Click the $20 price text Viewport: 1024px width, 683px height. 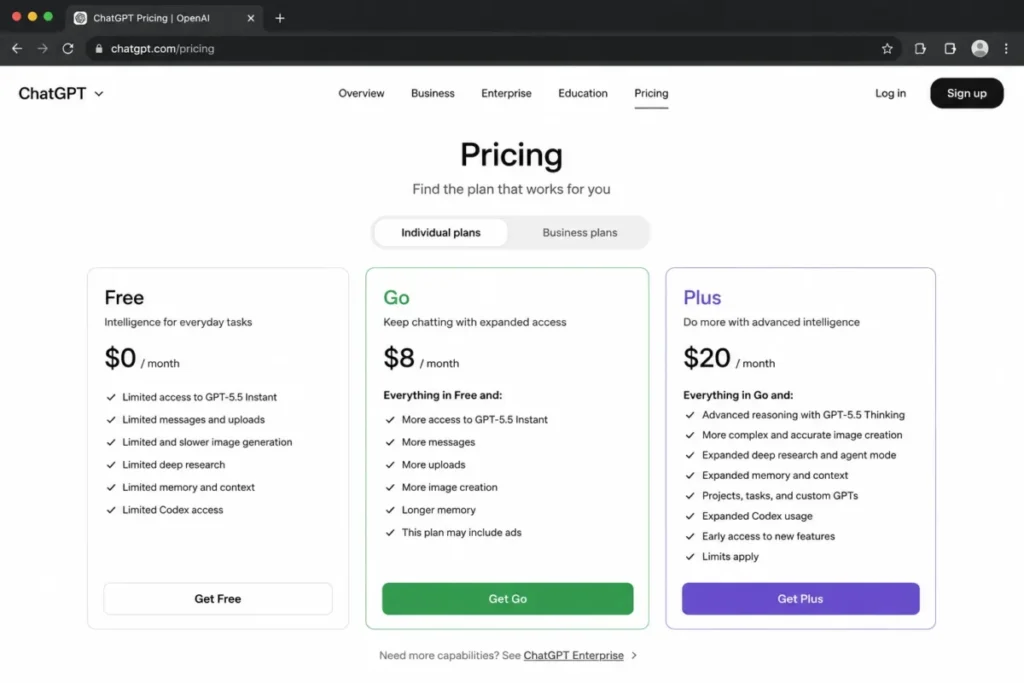tap(707, 358)
